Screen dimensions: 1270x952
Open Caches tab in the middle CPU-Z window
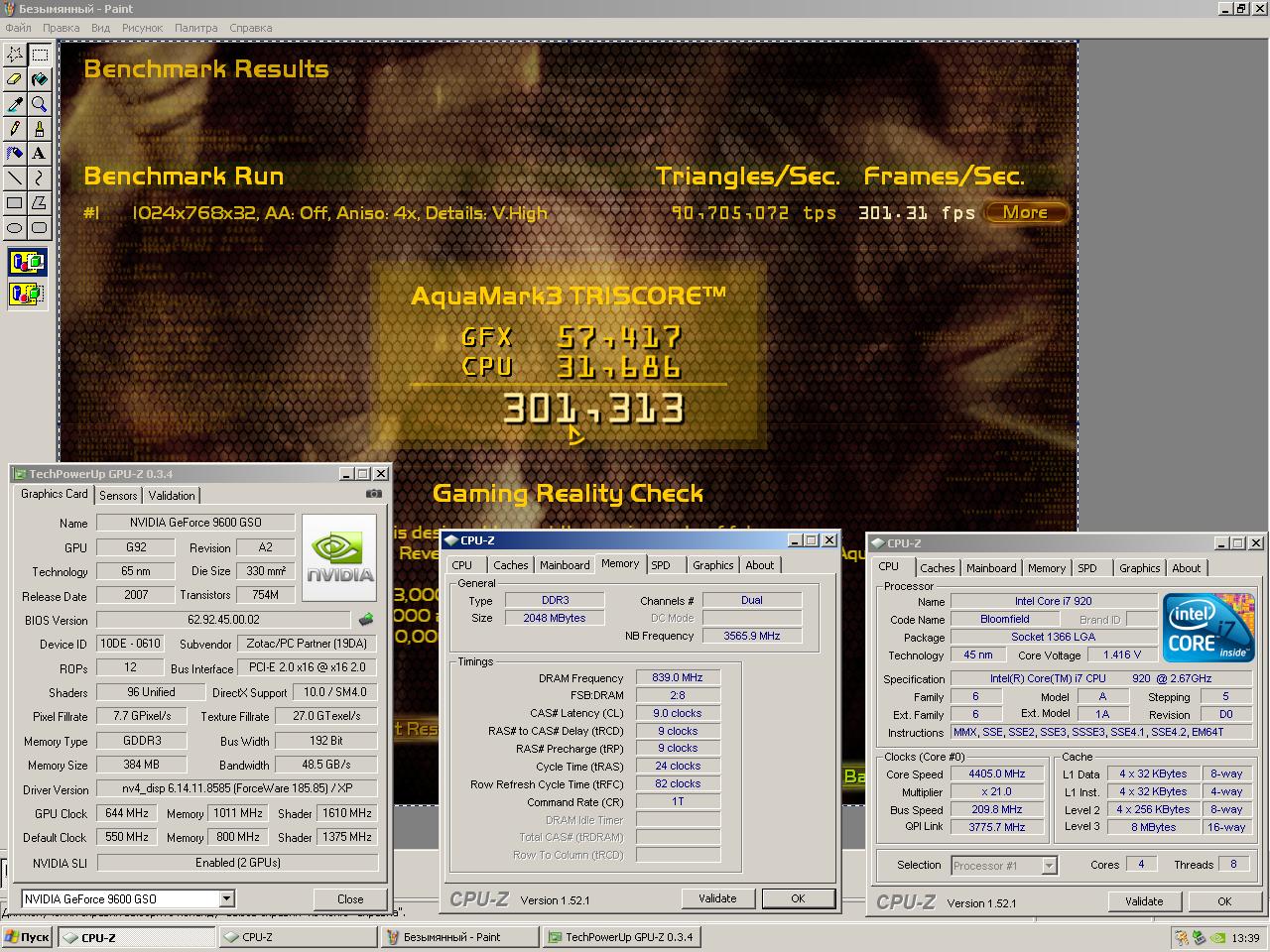click(511, 565)
